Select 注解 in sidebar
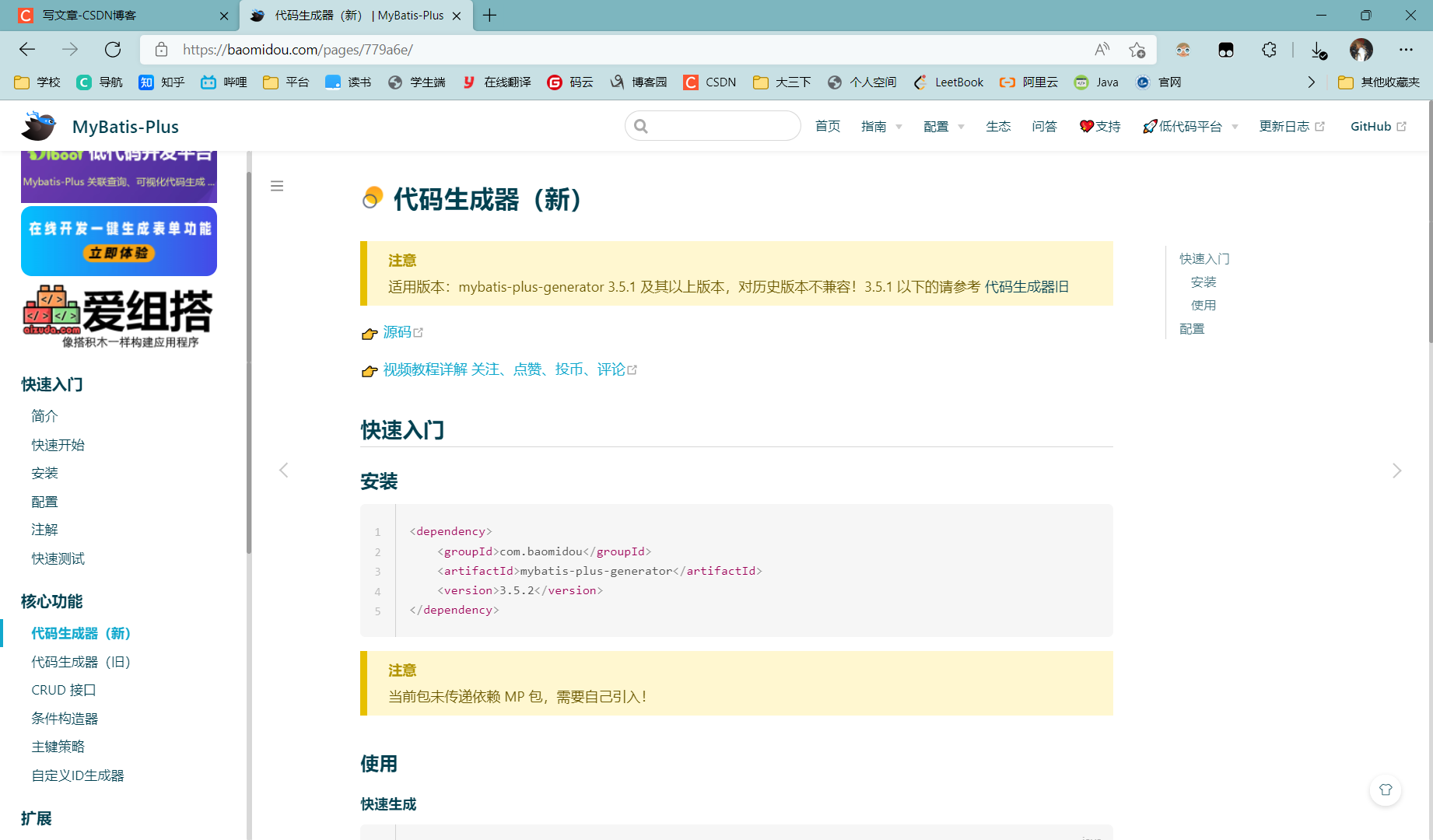This screenshot has width=1433, height=840. pos(44,530)
